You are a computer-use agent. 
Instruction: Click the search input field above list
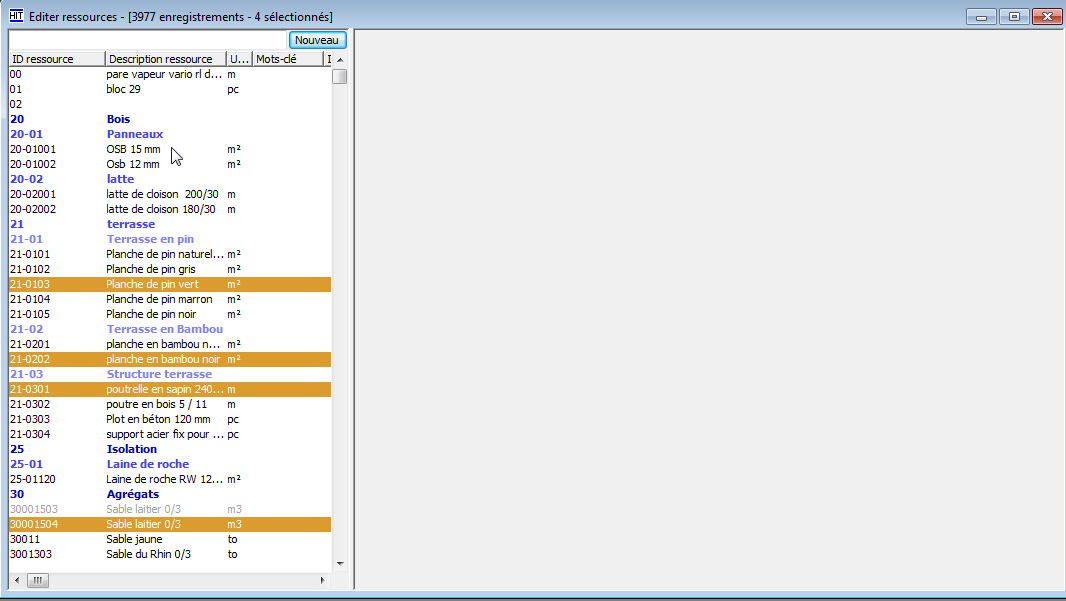(x=148, y=40)
